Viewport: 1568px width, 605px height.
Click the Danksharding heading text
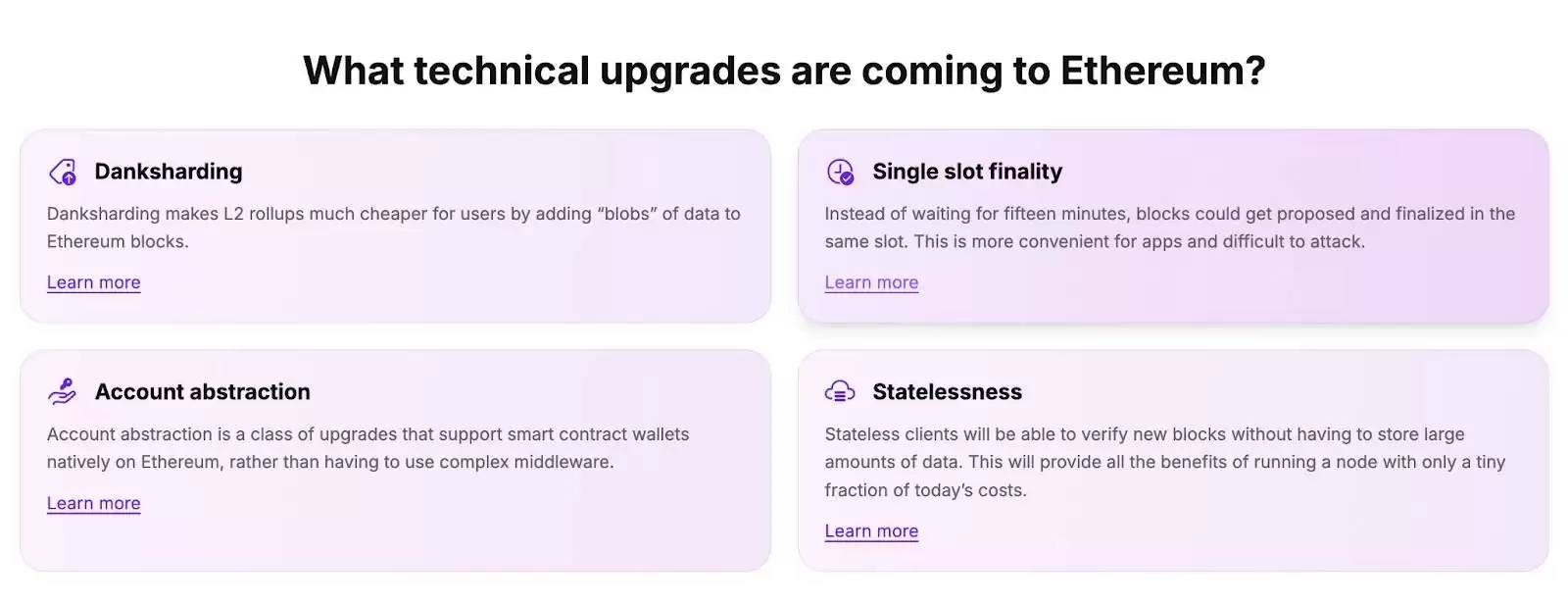coord(169,172)
